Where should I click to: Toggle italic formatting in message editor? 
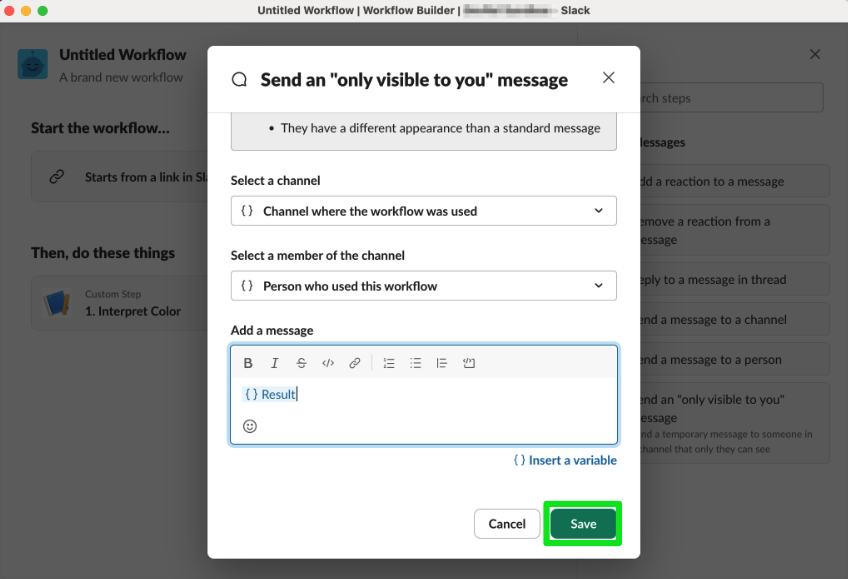click(x=275, y=363)
